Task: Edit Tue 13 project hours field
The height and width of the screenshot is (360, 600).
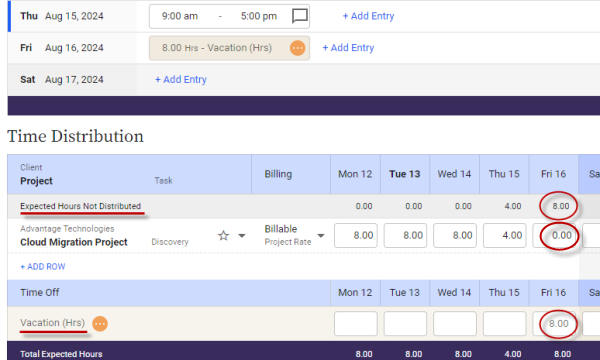Action: tap(405, 235)
